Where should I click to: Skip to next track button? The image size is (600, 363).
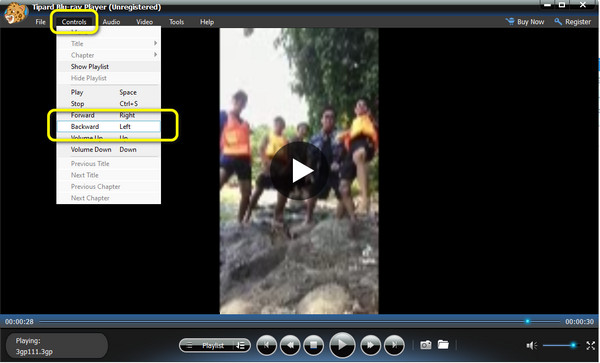pos(394,345)
